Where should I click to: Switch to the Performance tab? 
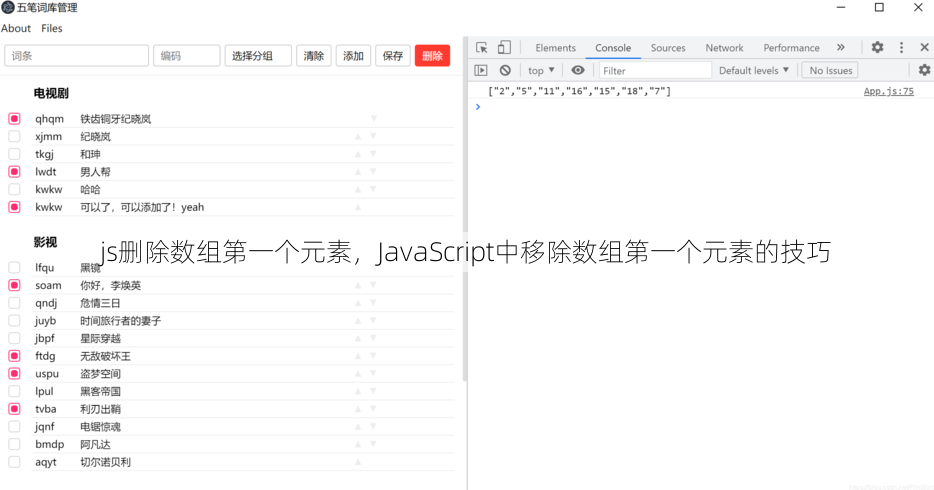click(791, 48)
